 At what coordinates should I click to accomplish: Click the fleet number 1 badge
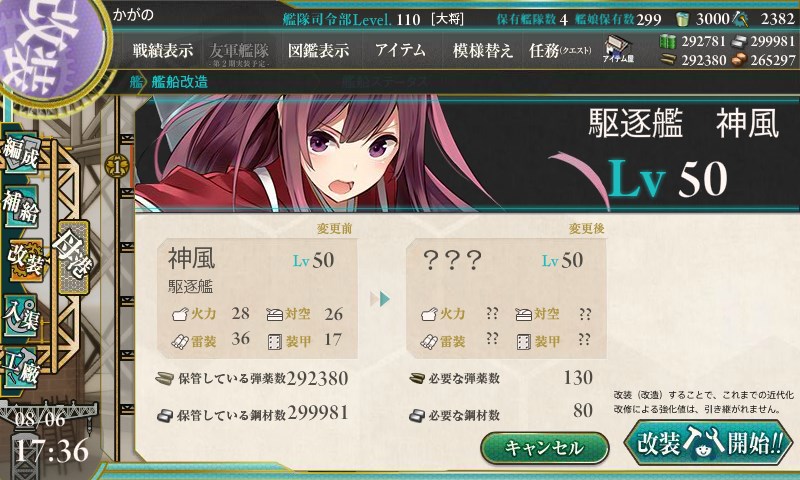pos(117,166)
